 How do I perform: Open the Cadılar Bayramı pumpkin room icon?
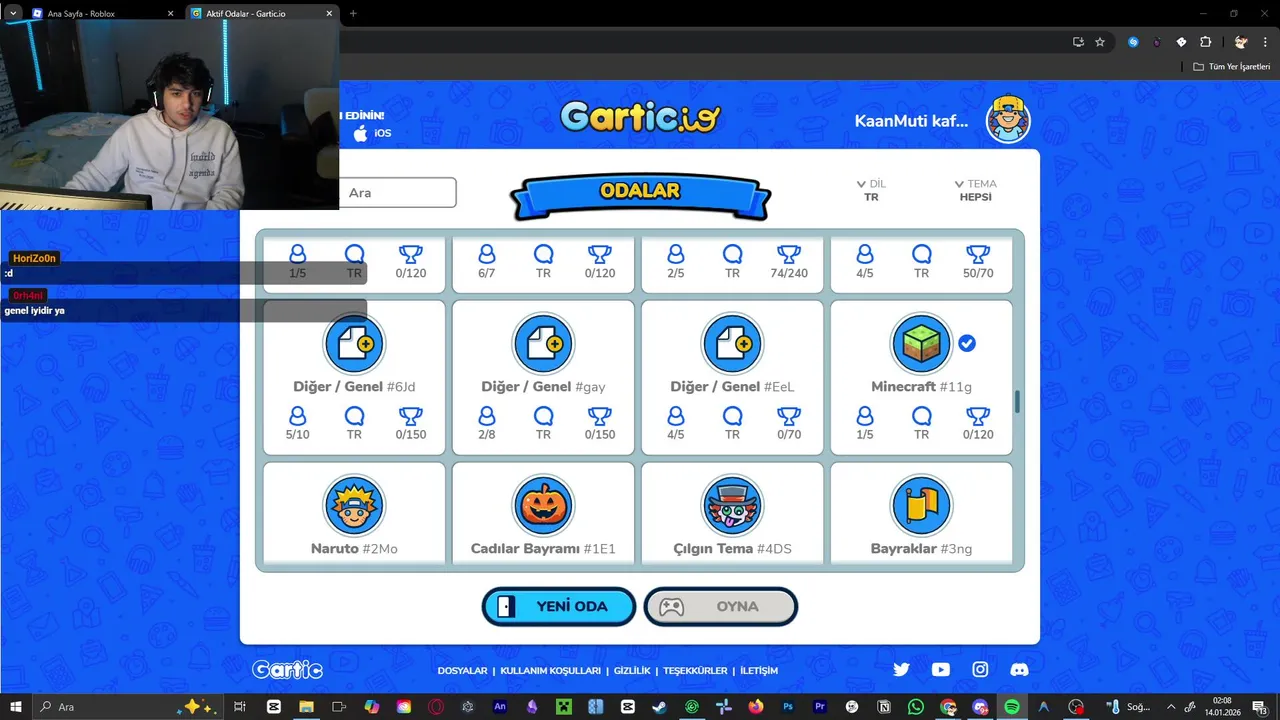pos(543,505)
